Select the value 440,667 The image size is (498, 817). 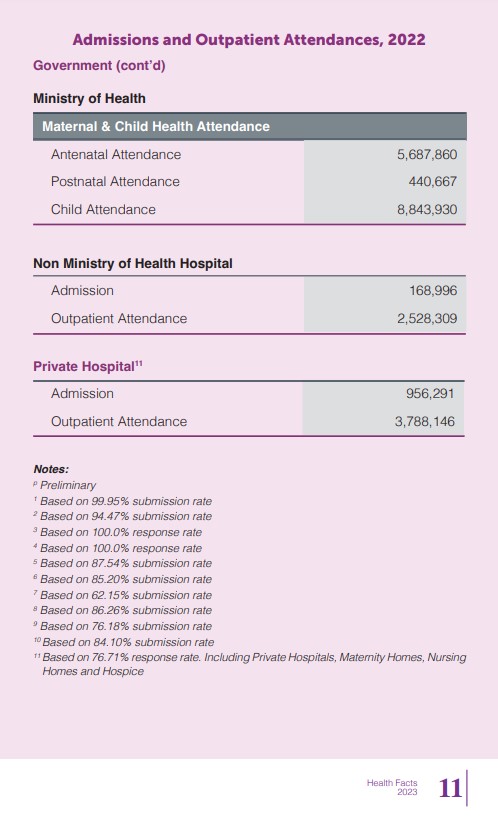[x=432, y=181]
